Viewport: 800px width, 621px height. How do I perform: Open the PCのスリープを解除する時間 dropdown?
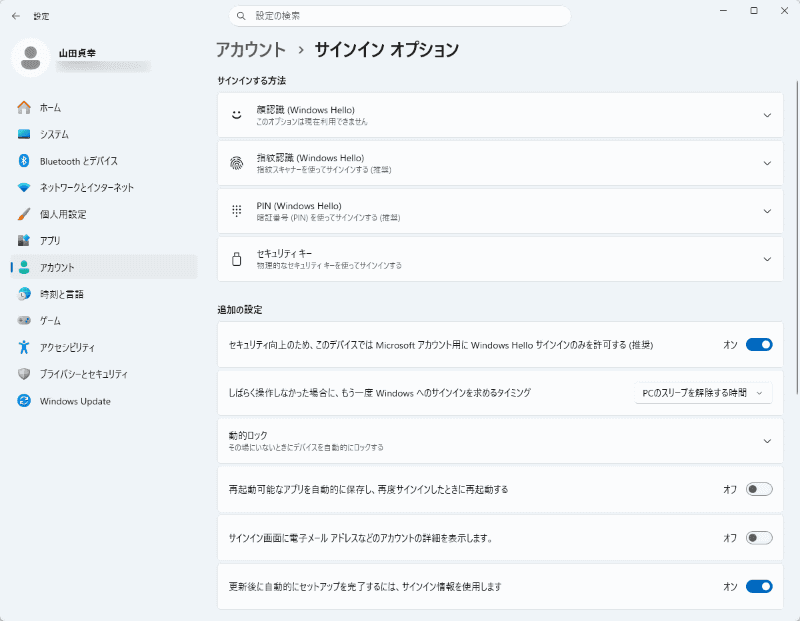[x=703, y=393]
